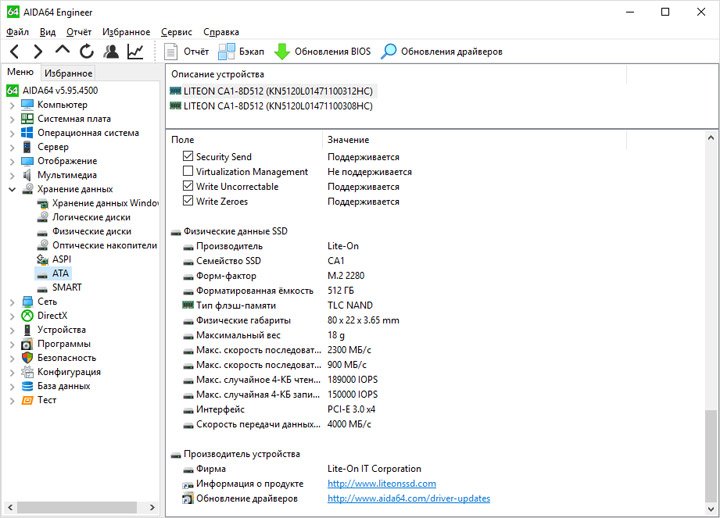Toggle the Virtualization Management checkbox
This screenshot has width=720, height=518.
click(x=188, y=171)
